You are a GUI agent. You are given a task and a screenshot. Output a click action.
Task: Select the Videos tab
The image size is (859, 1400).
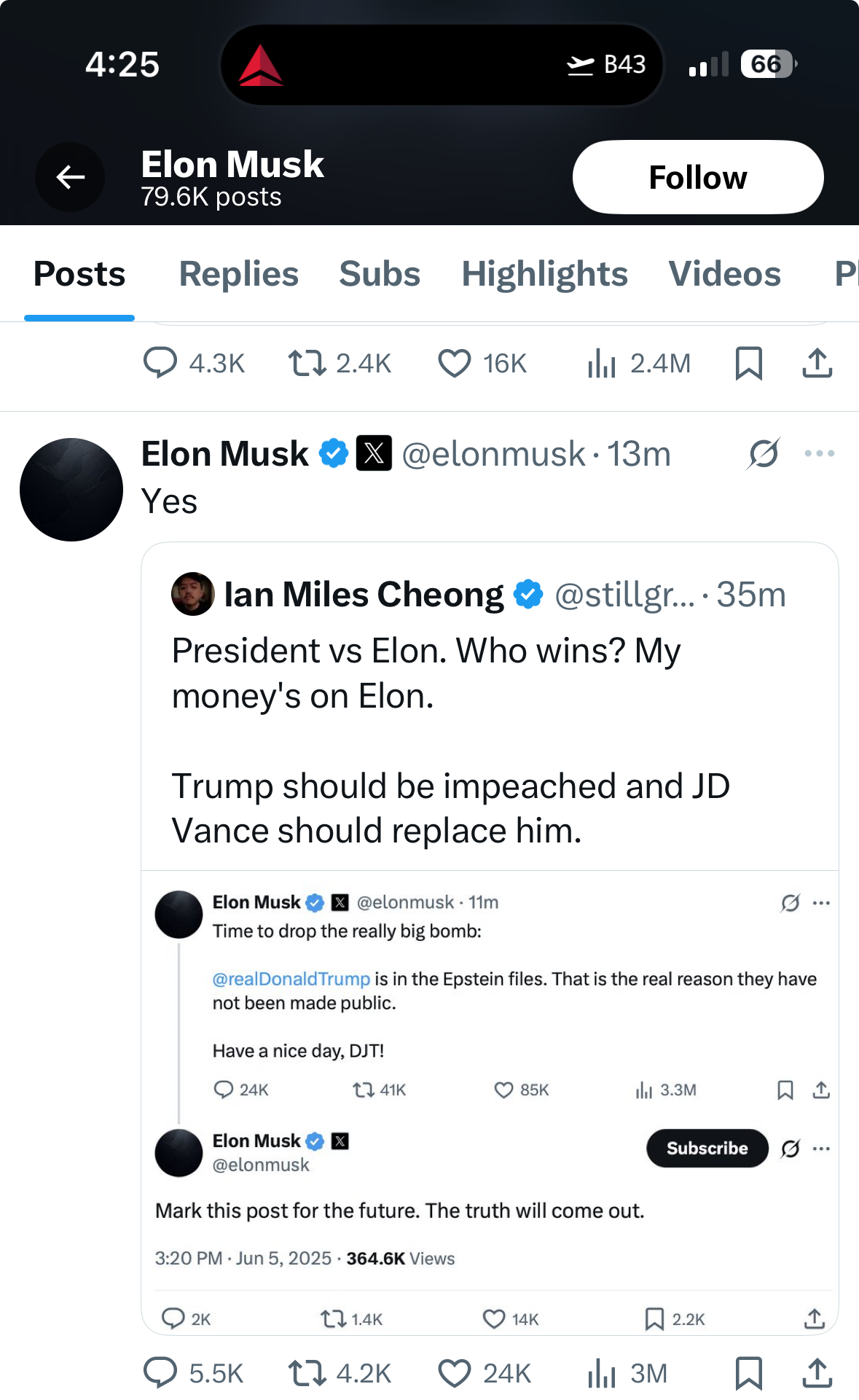click(x=725, y=274)
